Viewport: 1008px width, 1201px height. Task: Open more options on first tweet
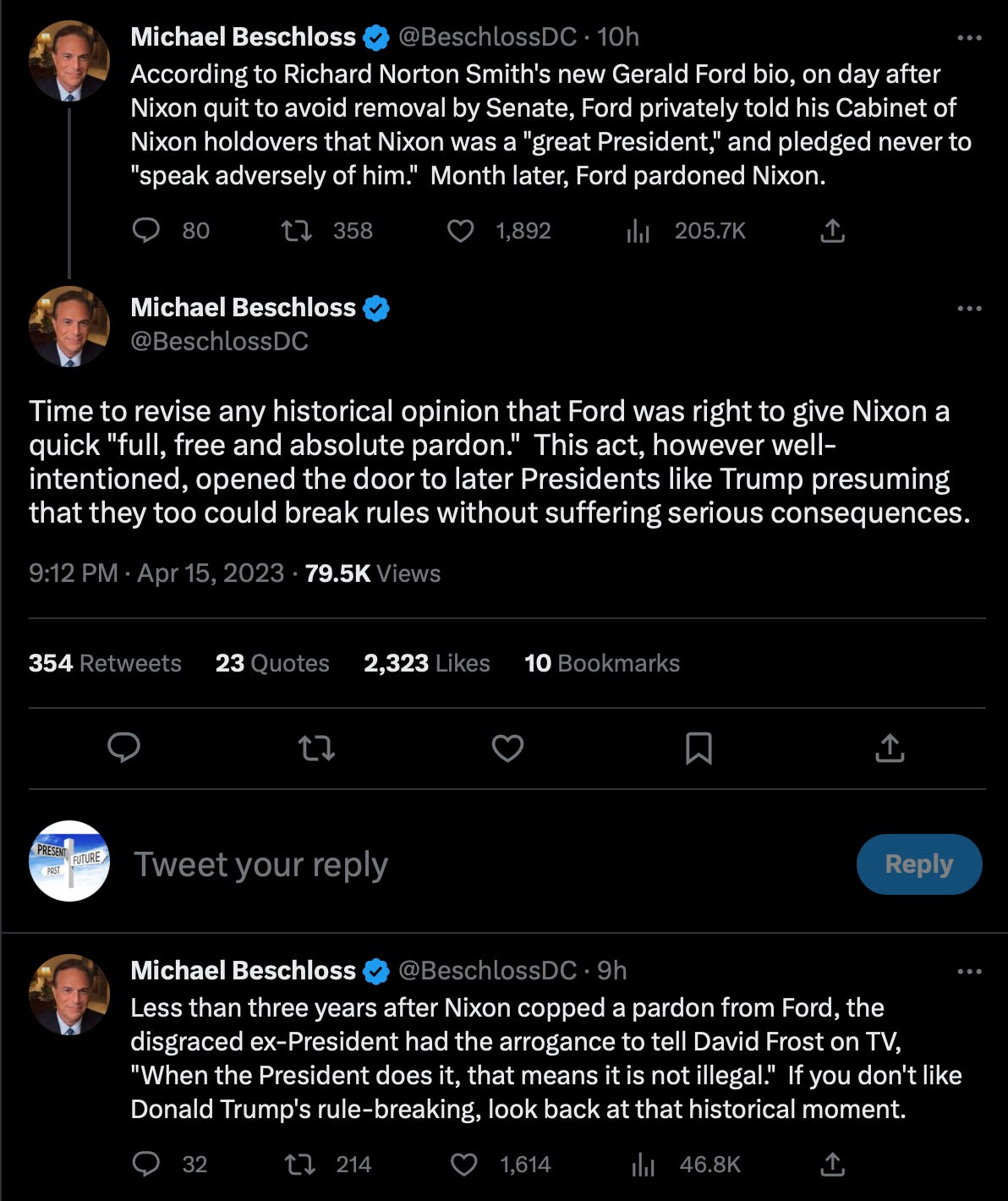969,37
